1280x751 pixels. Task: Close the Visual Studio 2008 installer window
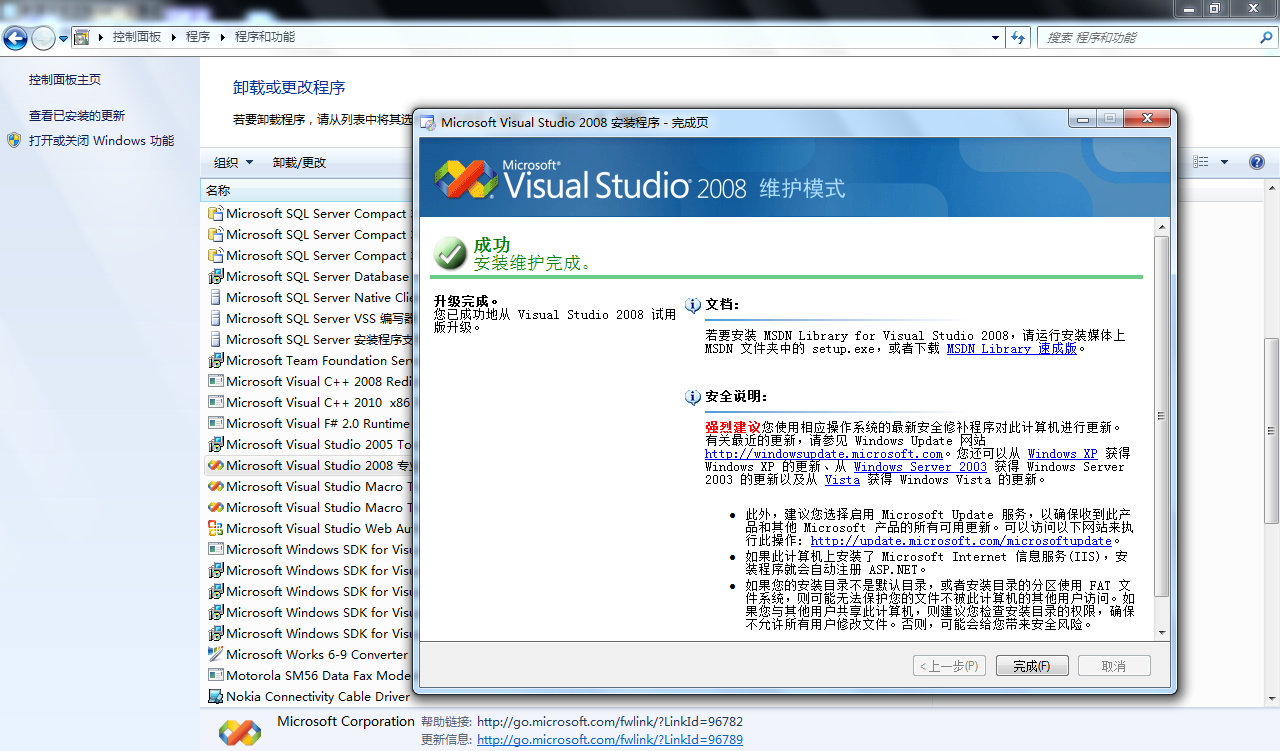pyautogui.click(x=1146, y=119)
